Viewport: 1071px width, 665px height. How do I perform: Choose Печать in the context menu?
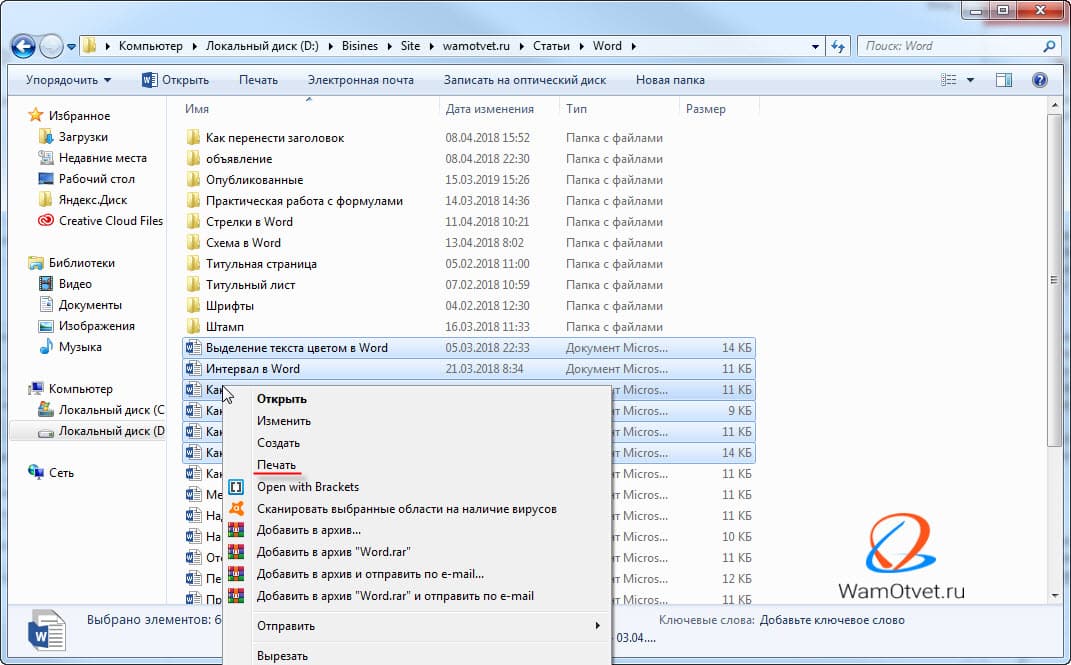tap(276, 465)
